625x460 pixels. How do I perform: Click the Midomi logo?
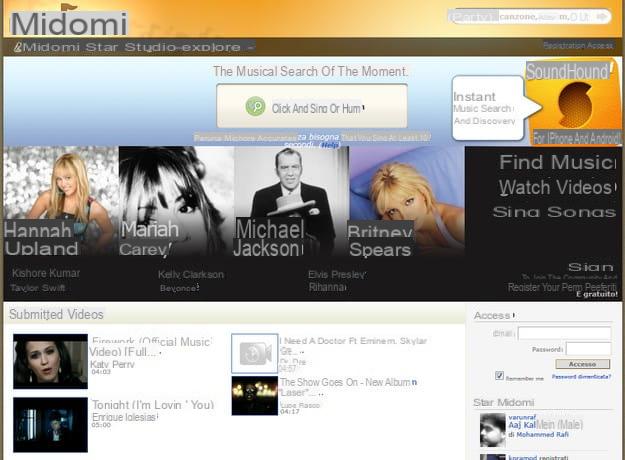coord(69,22)
